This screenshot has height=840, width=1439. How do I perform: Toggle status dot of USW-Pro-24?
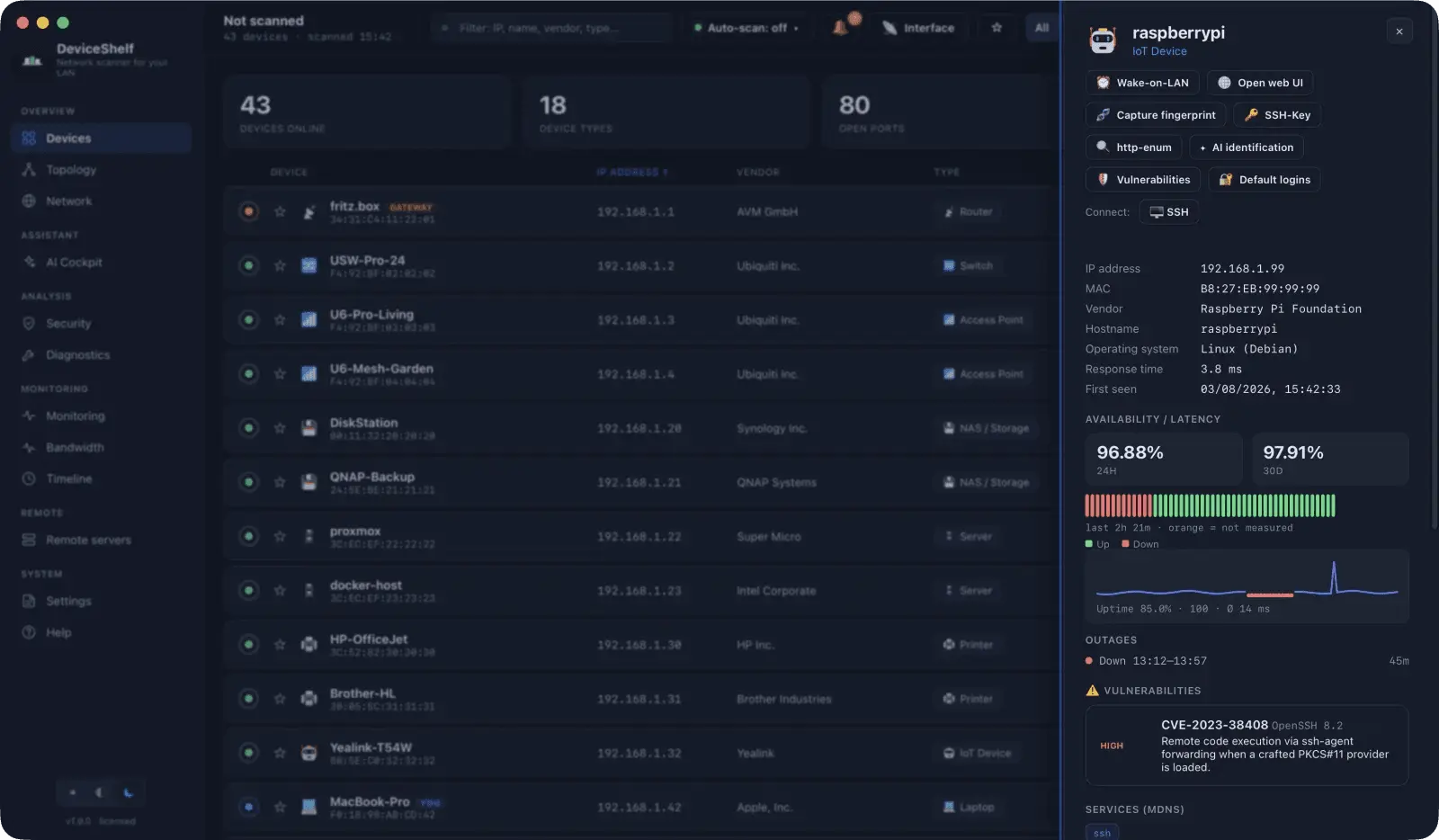(x=249, y=266)
